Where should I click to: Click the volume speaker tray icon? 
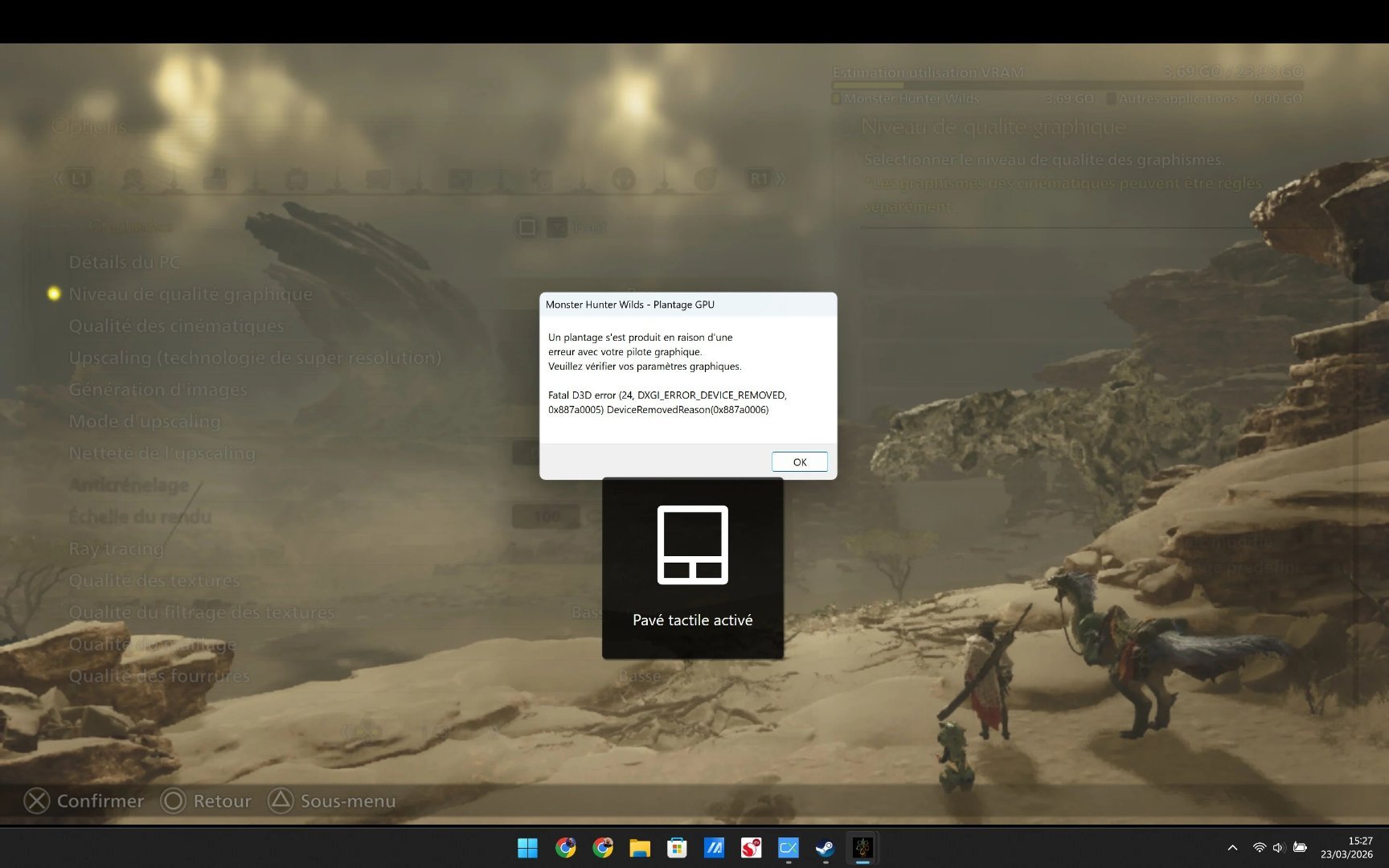(x=1278, y=848)
